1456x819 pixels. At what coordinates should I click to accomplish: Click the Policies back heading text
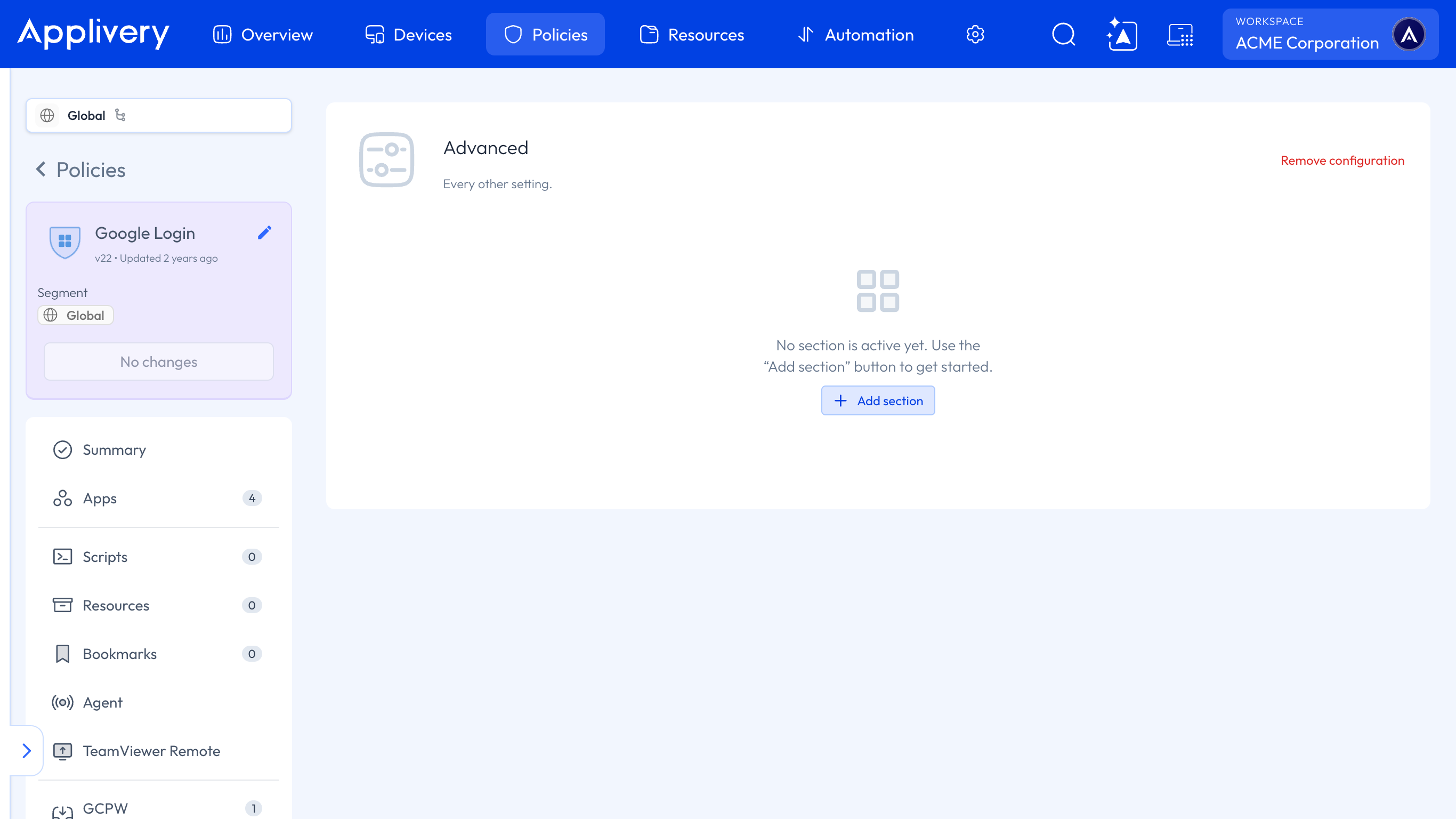coord(91,170)
